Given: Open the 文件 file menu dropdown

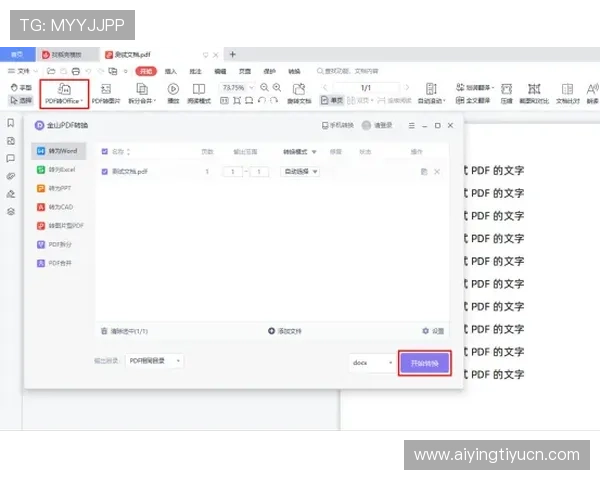Looking at the screenshot, I should click(23, 71).
